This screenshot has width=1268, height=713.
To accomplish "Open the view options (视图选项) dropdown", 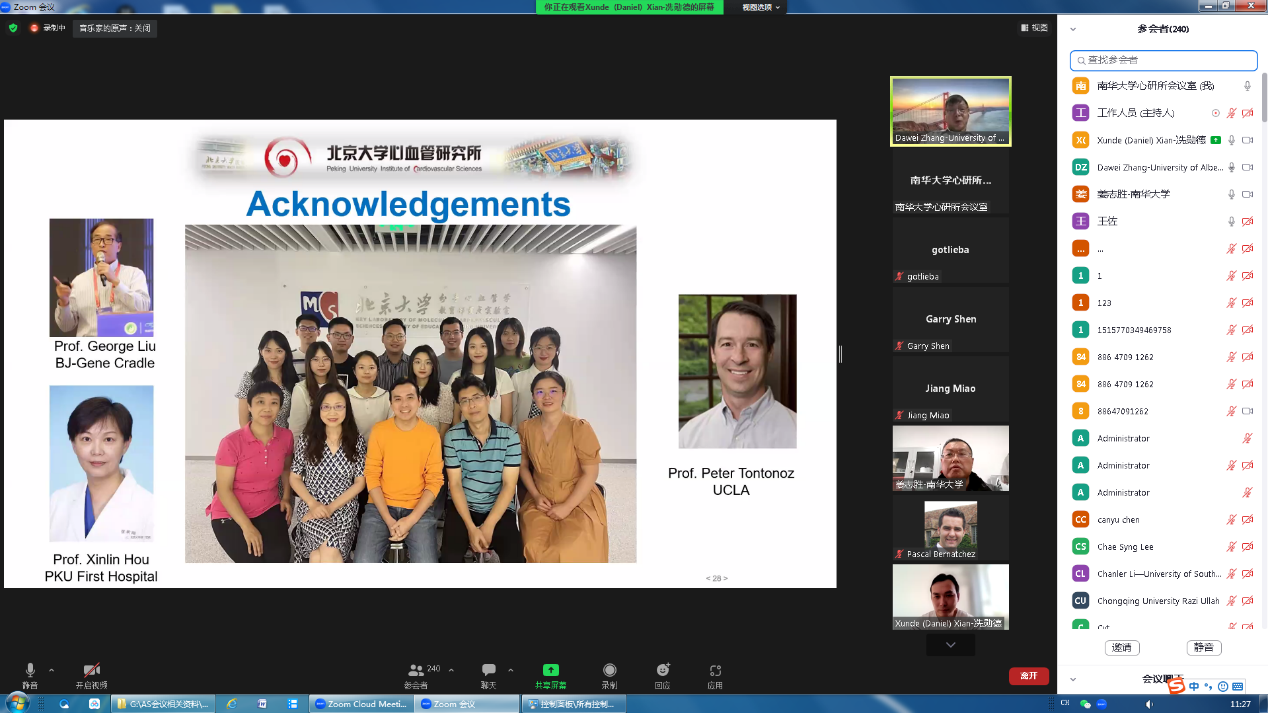I will pyautogui.click(x=760, y=7).
